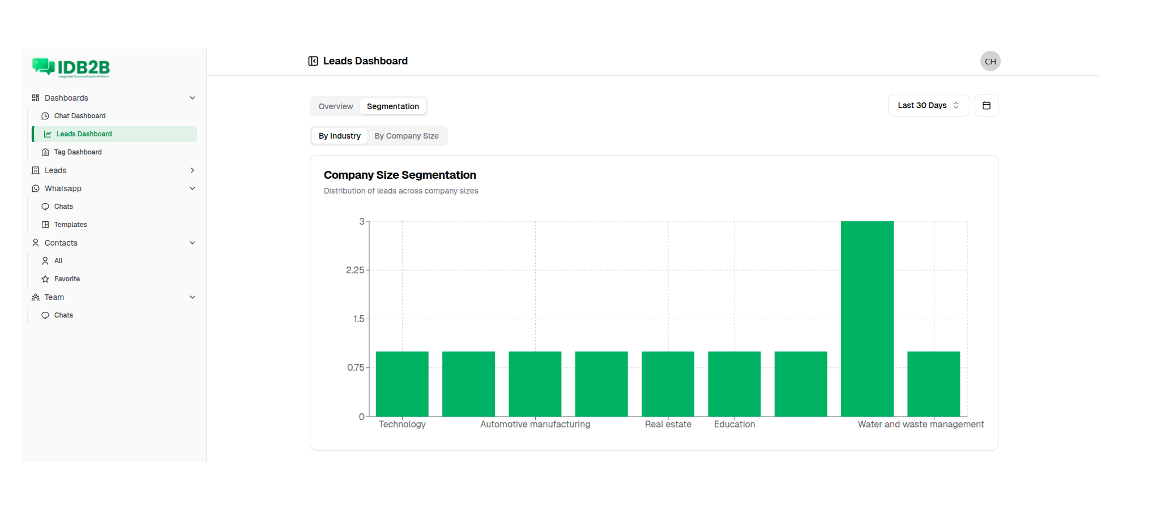Expand the Leads section chevron

192,170
